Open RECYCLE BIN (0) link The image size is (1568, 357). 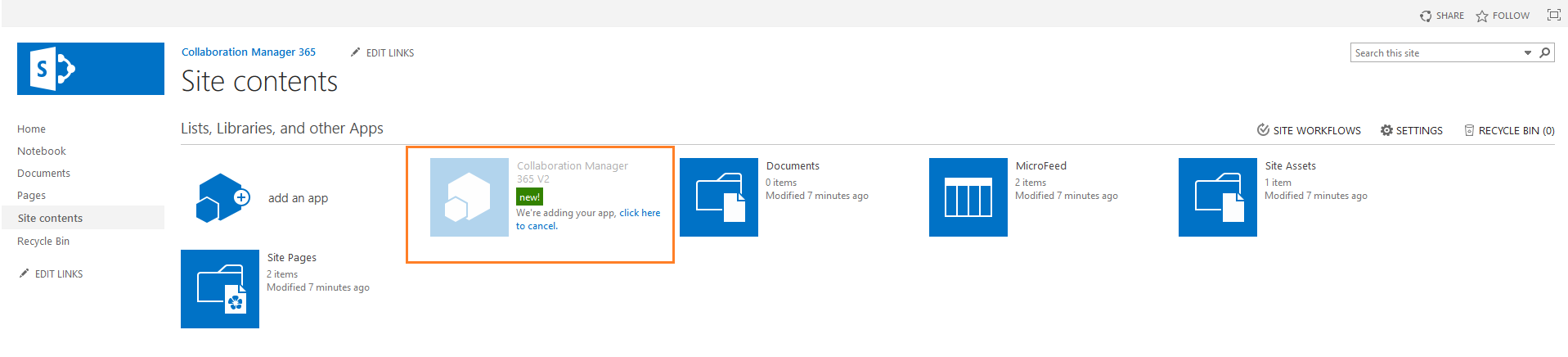coord(1509,130)
